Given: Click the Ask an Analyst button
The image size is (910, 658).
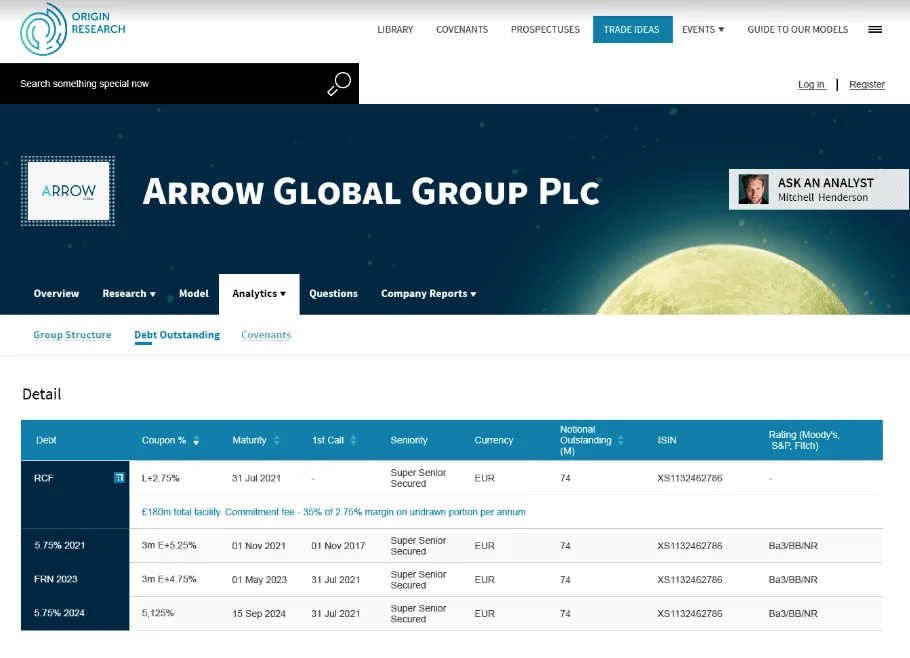Looking at the screenshot, I should 818,189.
